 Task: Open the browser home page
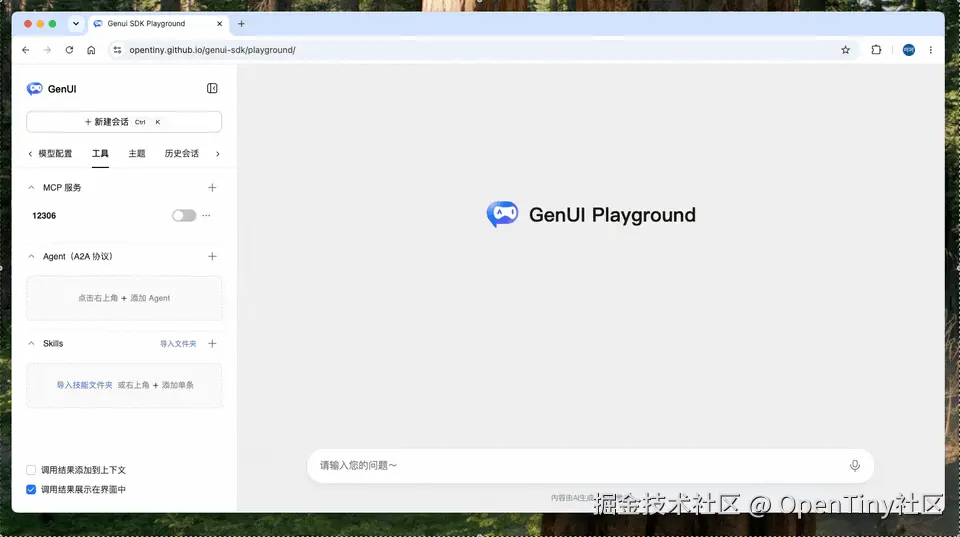[91, 50]
